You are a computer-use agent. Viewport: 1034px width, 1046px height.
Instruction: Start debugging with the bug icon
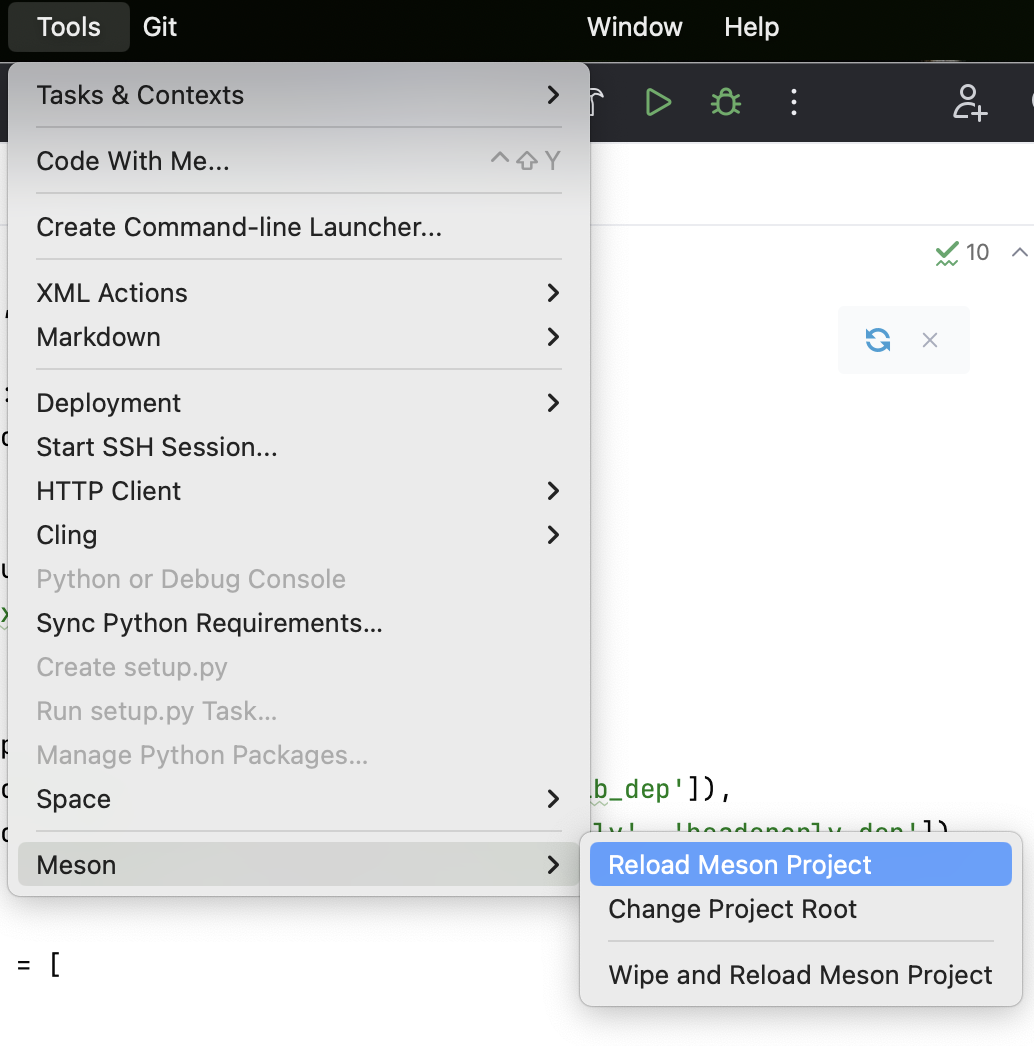point(725,101)
